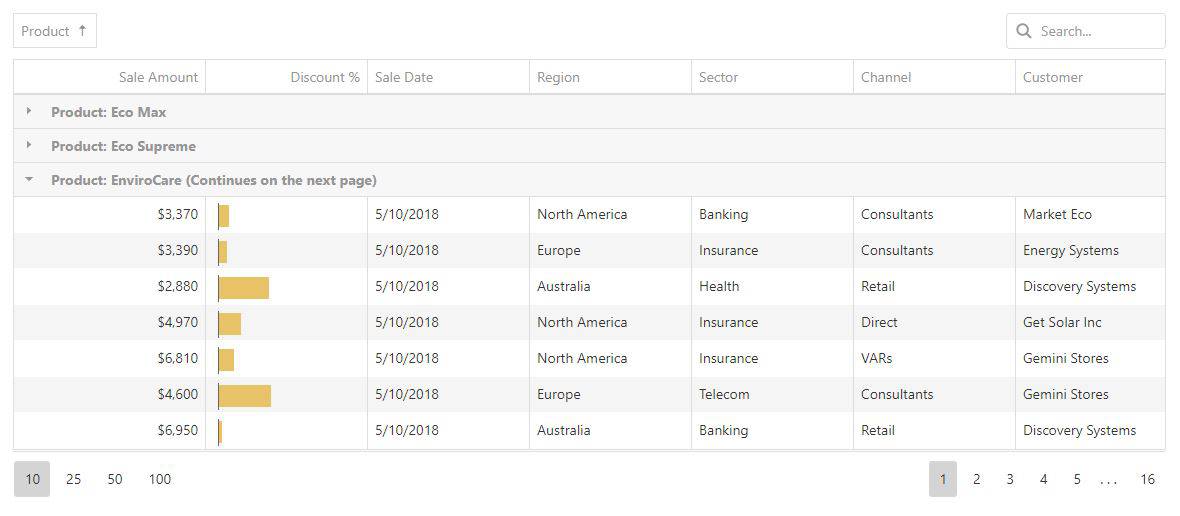Select Market Eco customer cell

coord(1090,214)
